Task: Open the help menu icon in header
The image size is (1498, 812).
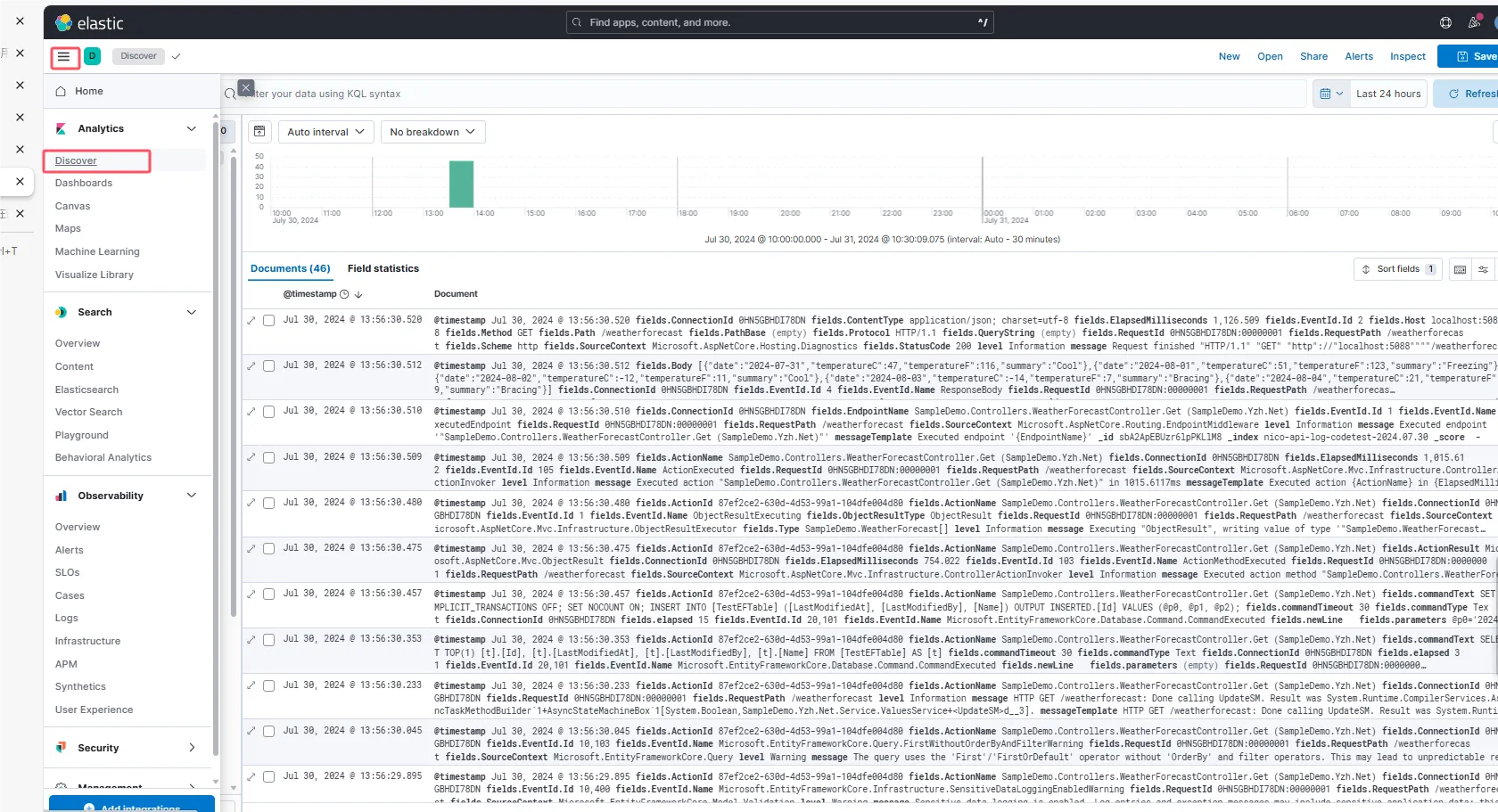Action: coord(1445,22)
